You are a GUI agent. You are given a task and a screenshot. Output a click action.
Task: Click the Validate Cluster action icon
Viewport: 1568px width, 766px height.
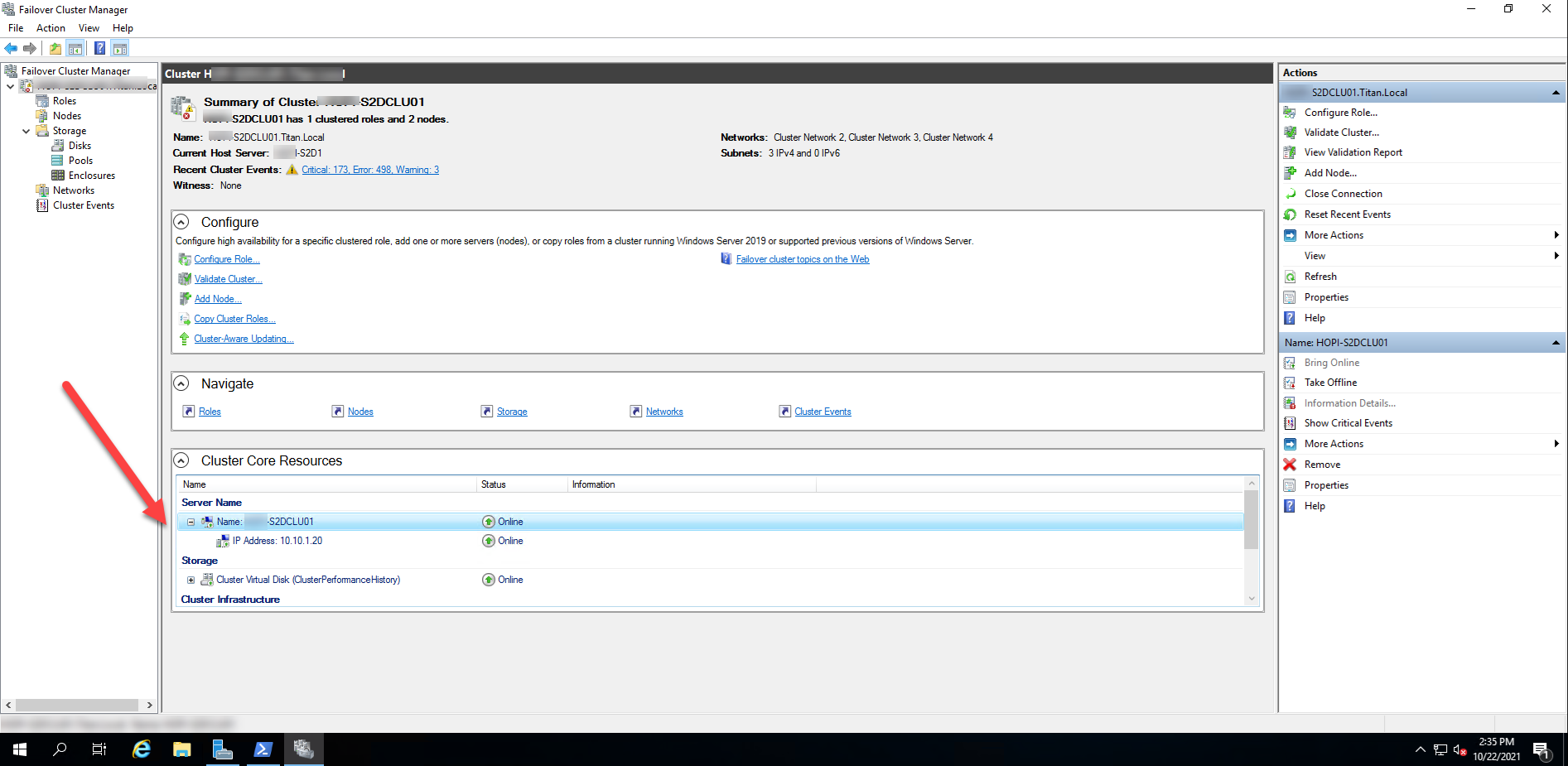pos(1290,132)
